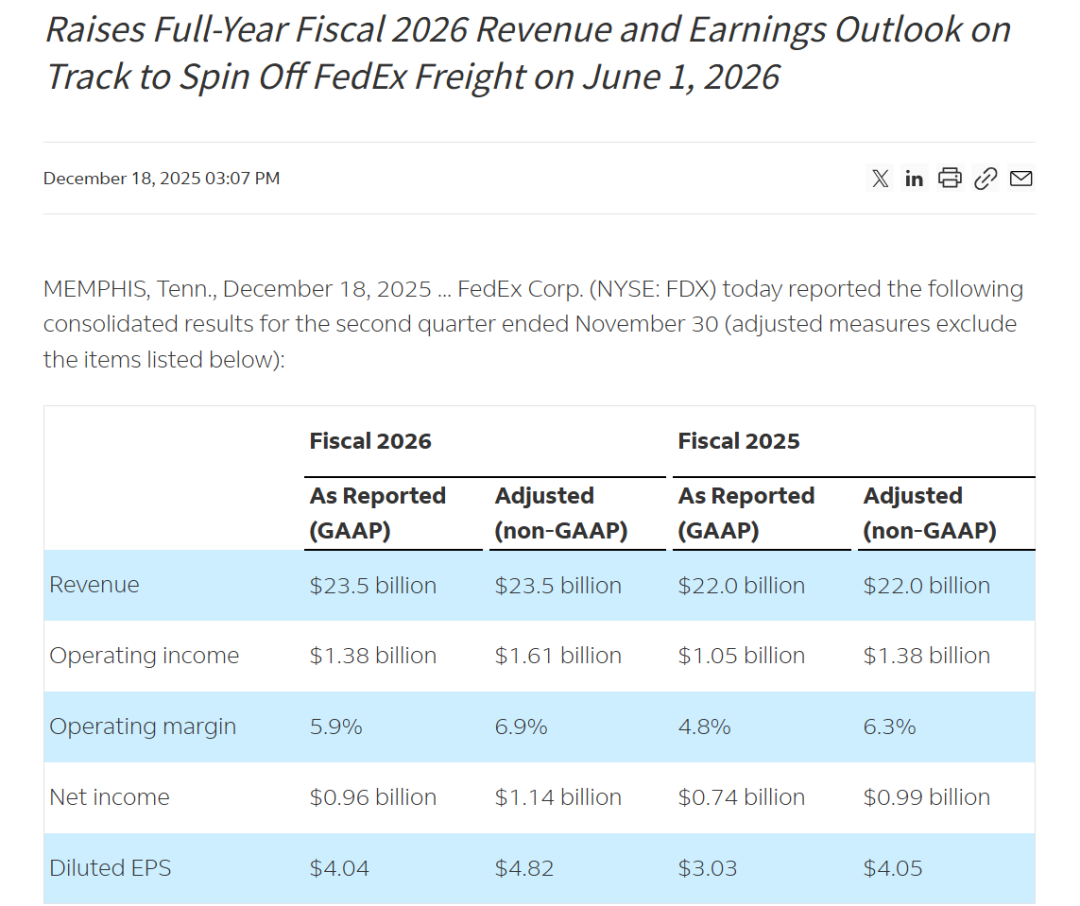The image size is (1080, 906).
Task: Select the Operating margin row label
Action: click(x=143, y=727)
